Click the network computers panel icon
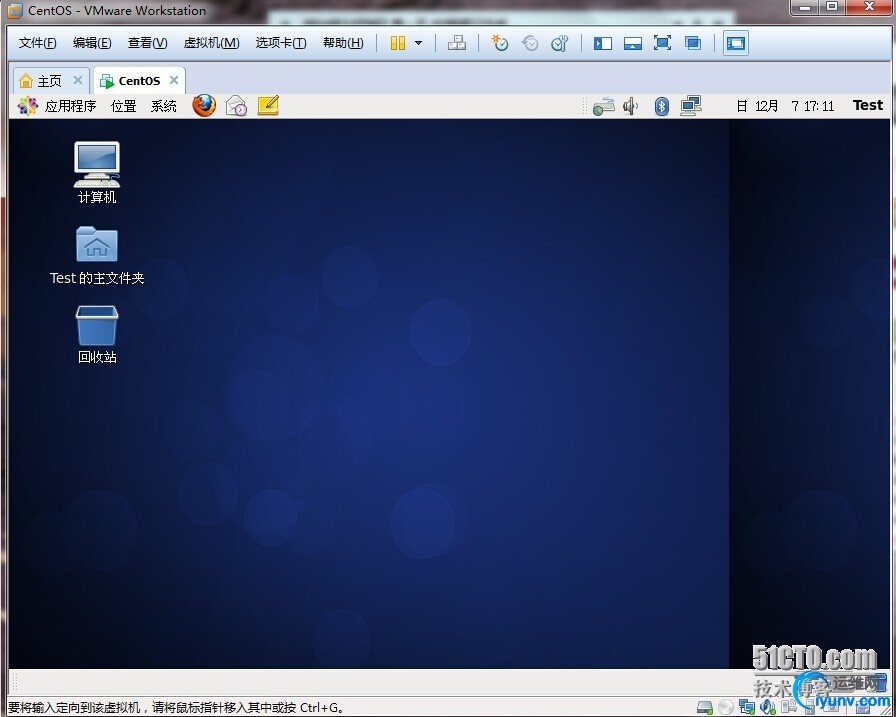Image resolution: width=896 pixels, height=717 pixels. click(691, 106)
